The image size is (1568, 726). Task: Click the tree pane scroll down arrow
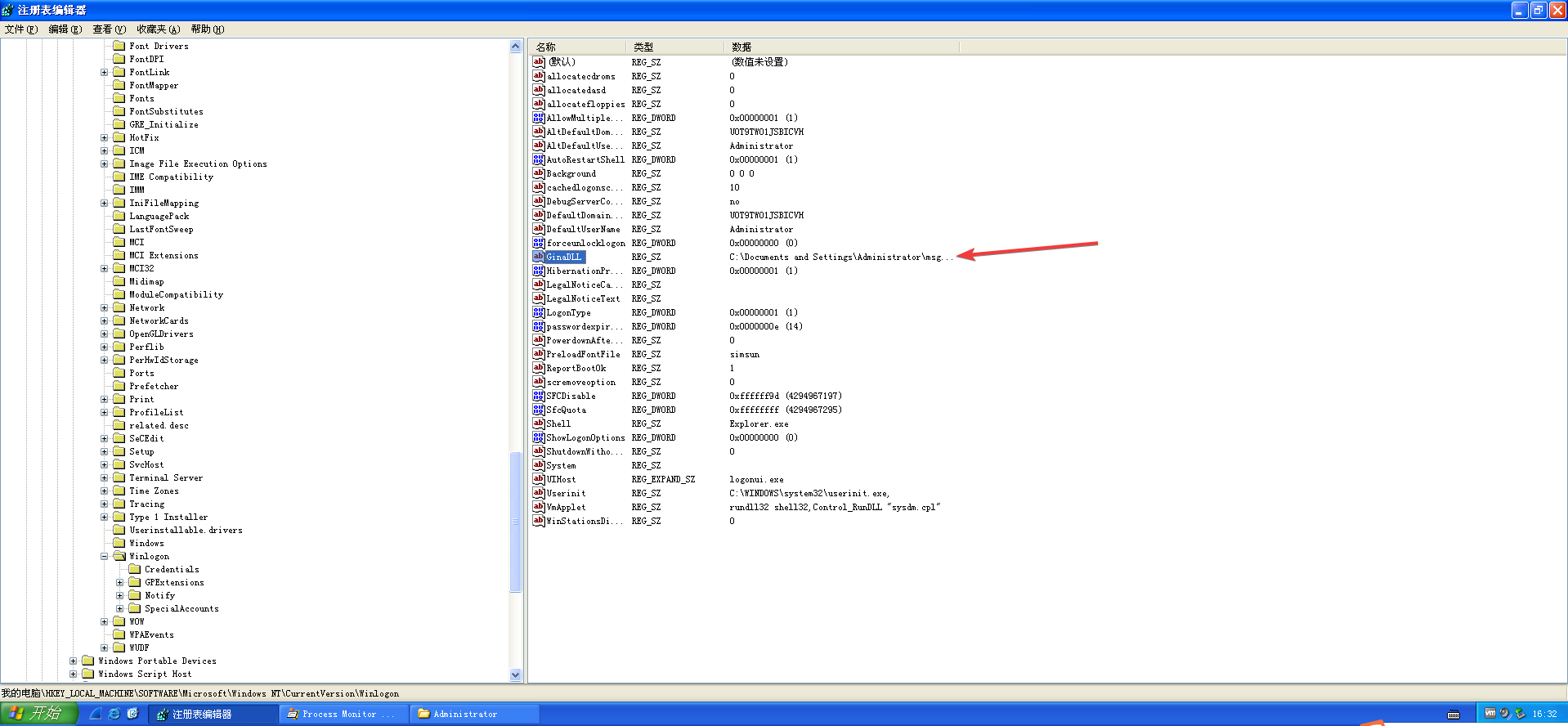point(515,674)
